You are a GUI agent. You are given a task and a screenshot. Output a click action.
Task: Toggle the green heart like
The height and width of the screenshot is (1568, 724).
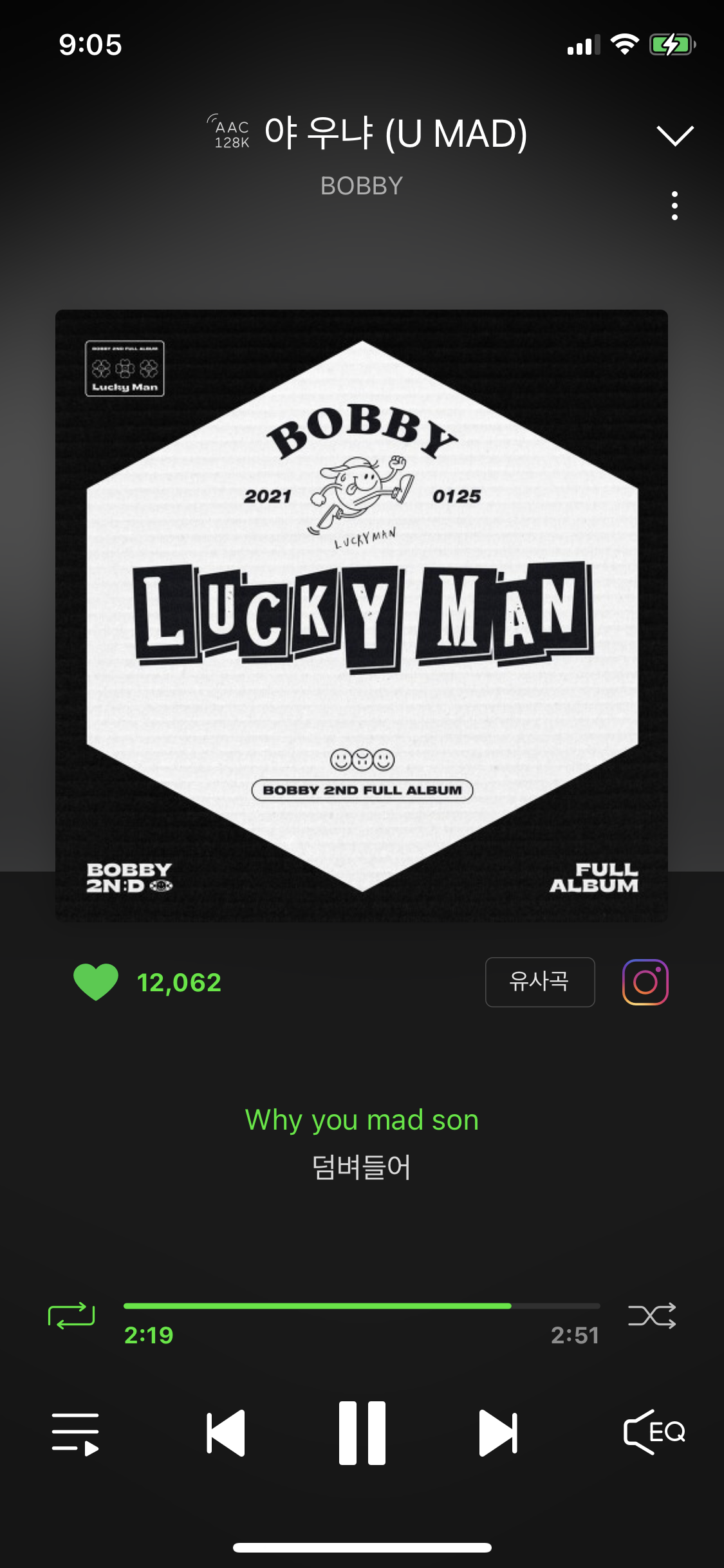[x=96, y=982]
